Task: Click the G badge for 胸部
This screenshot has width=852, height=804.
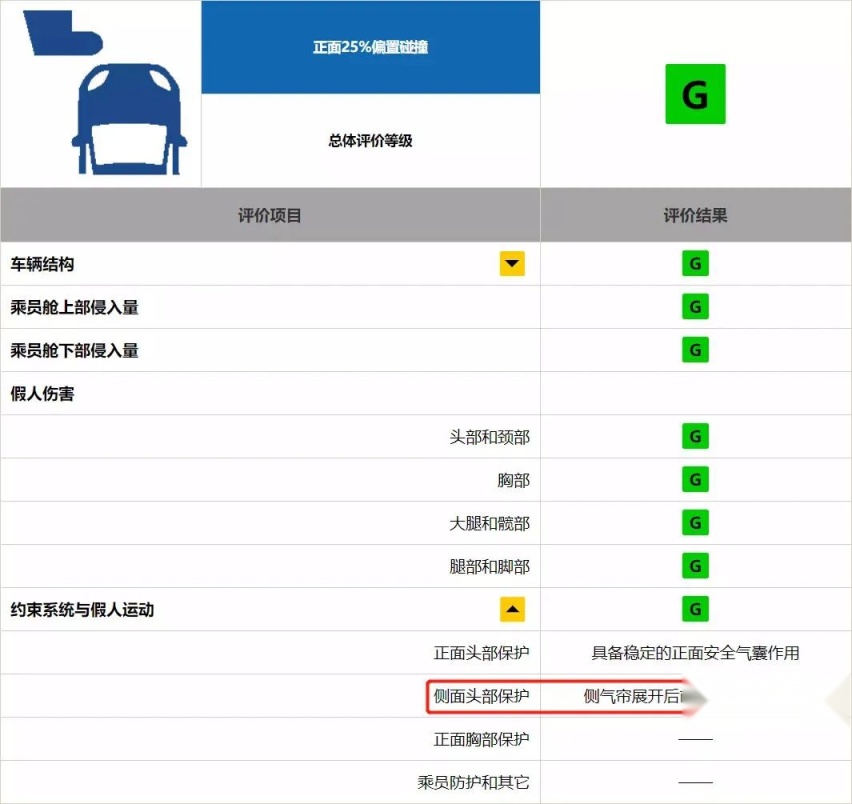Action: point(695,479)
